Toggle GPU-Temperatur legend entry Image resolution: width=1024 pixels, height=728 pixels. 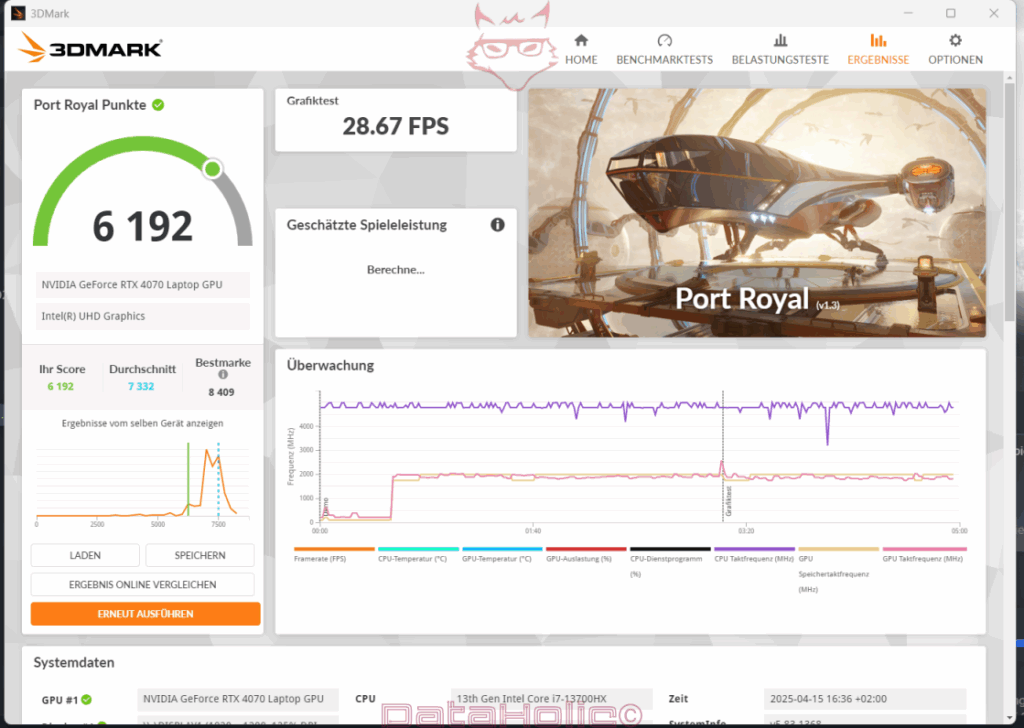click(x=502, y=555)
